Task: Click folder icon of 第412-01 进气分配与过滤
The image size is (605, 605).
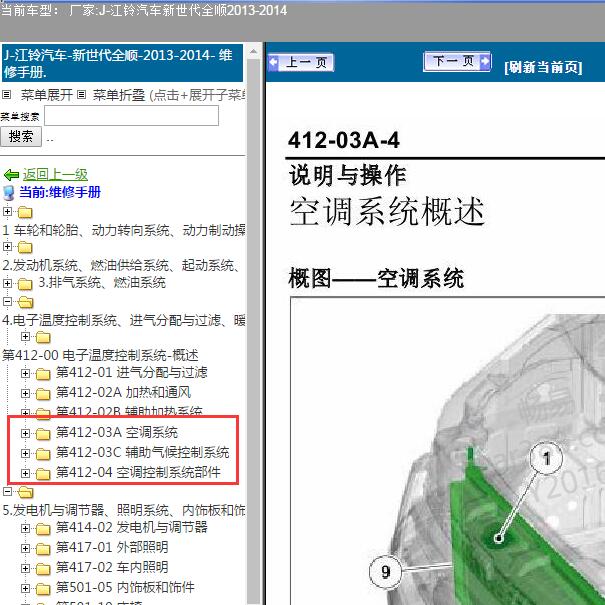Action: [43, 374]
